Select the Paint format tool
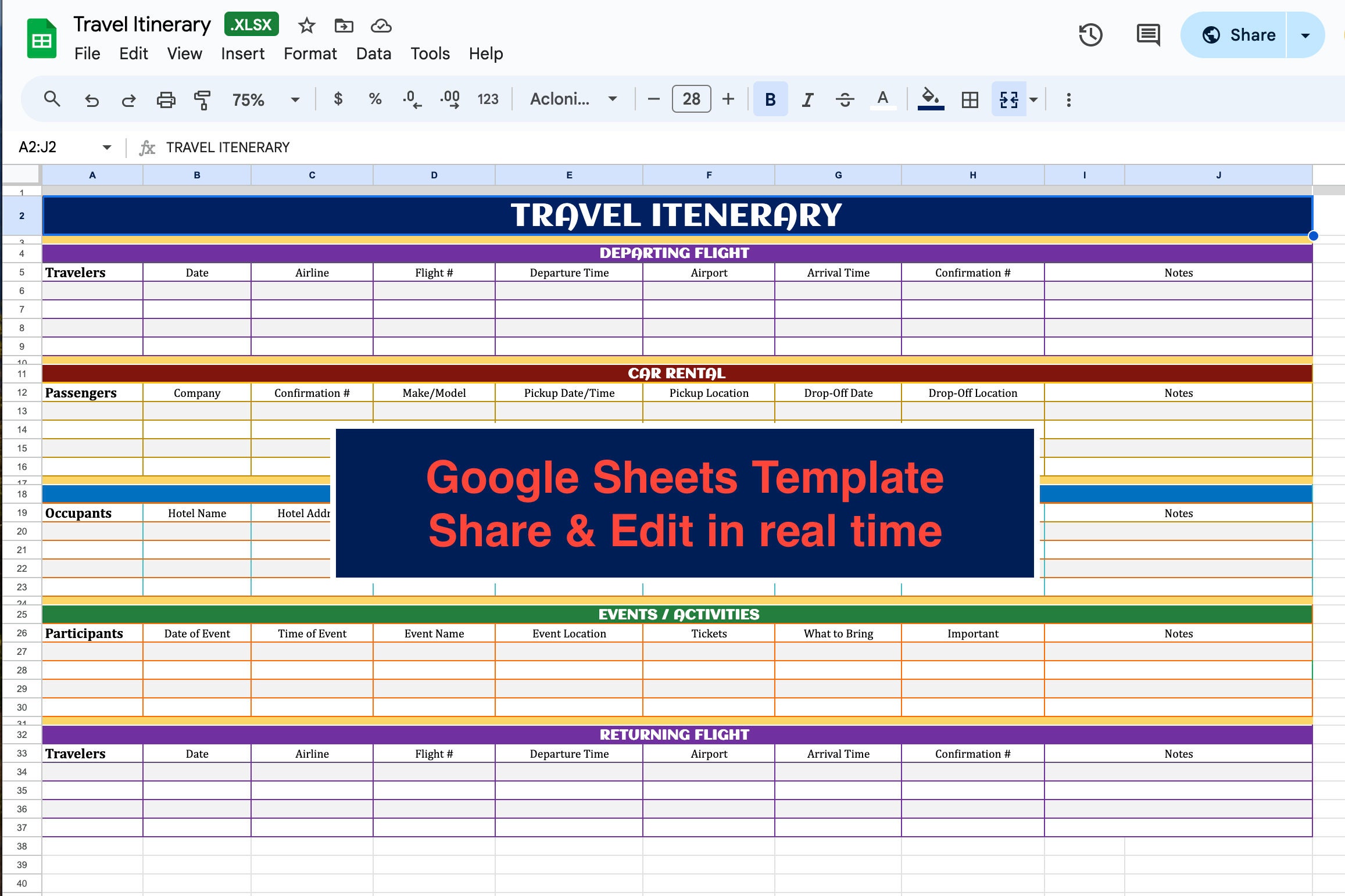The image size is (1345, 896). (x=202, y=99)
